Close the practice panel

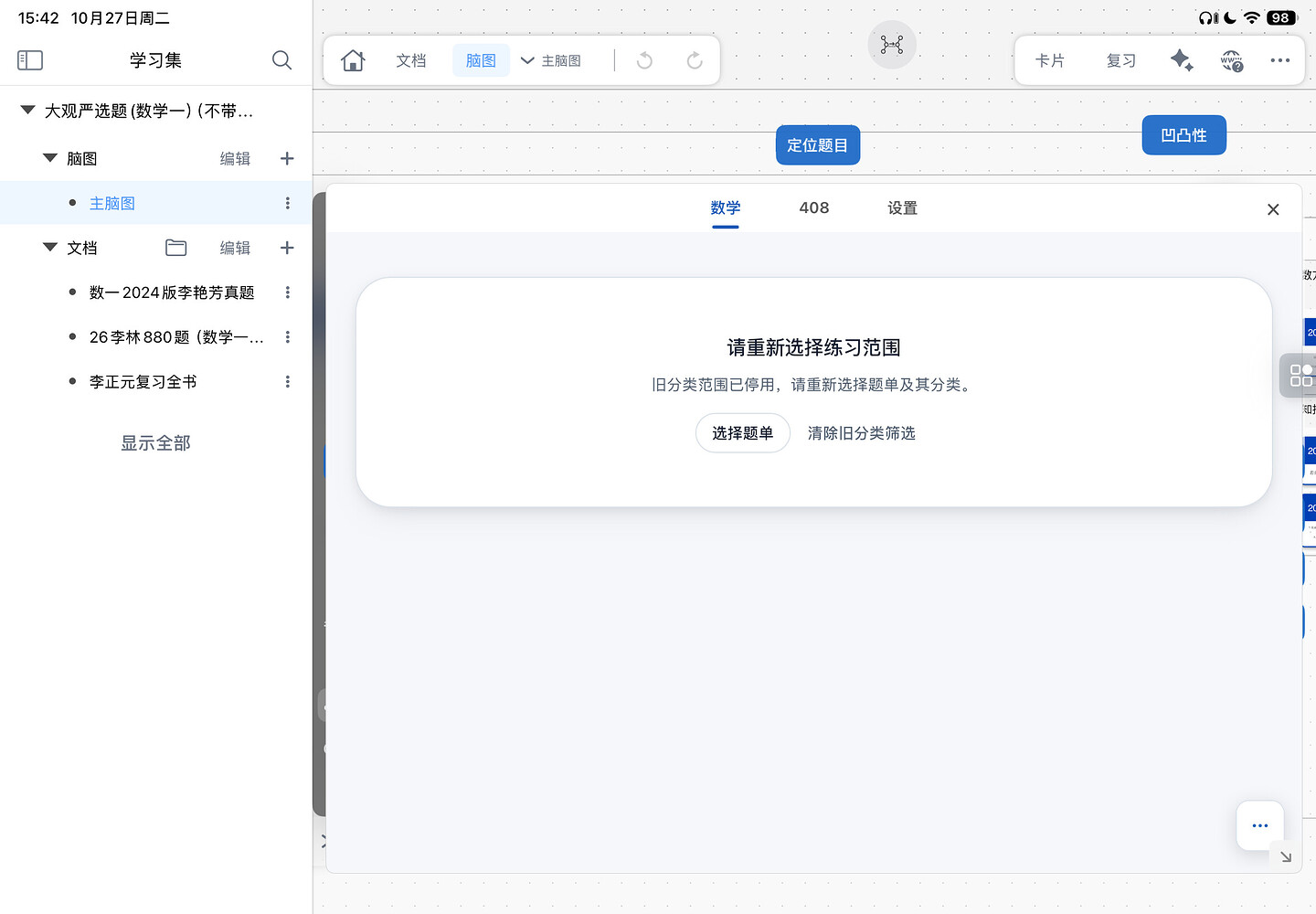coord(1273,209)
